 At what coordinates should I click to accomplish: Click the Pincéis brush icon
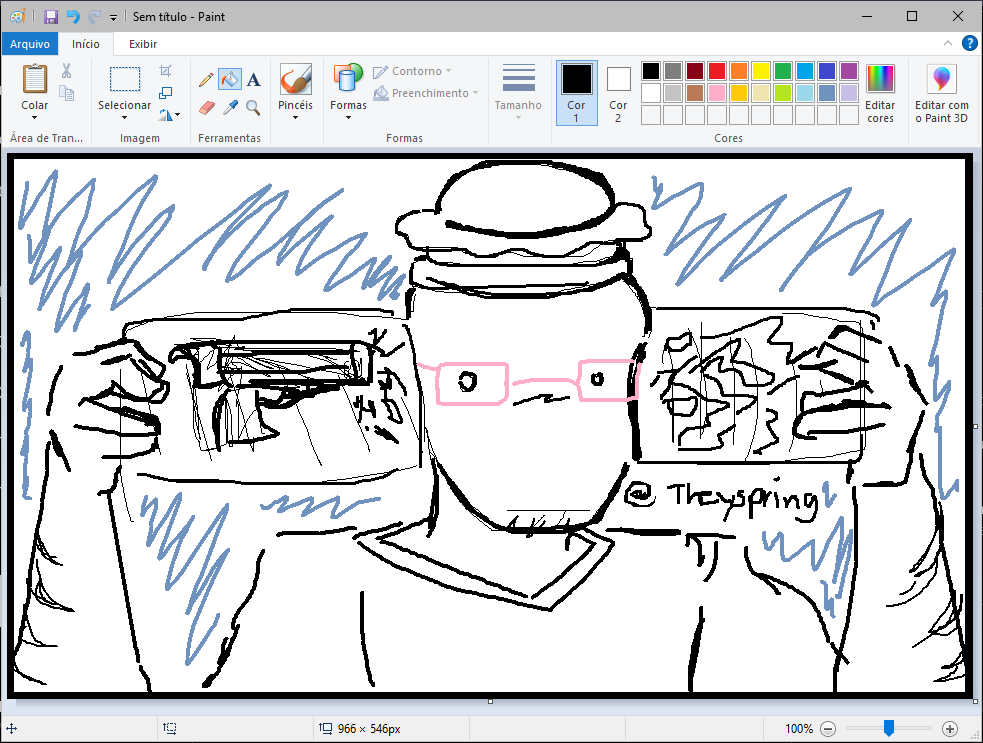point(295,79)
